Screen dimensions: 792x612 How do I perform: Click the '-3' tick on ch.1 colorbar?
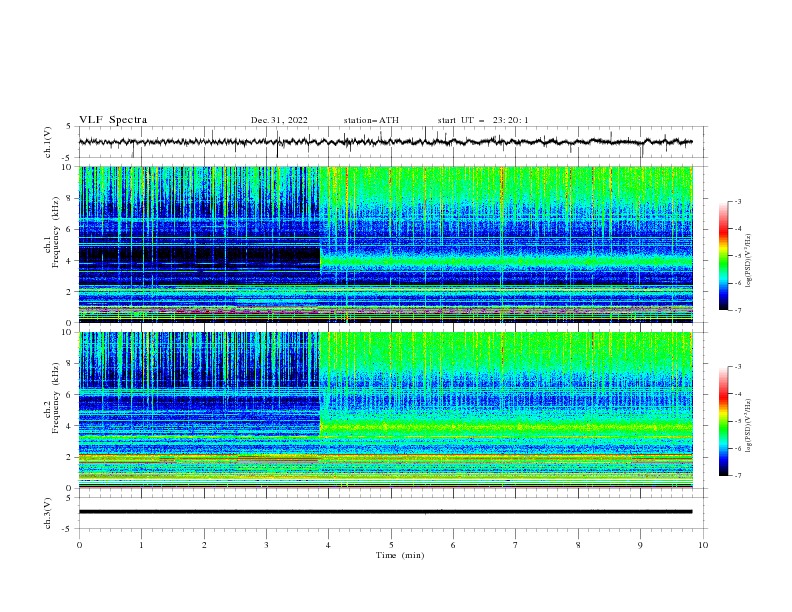tap(737, 201)
